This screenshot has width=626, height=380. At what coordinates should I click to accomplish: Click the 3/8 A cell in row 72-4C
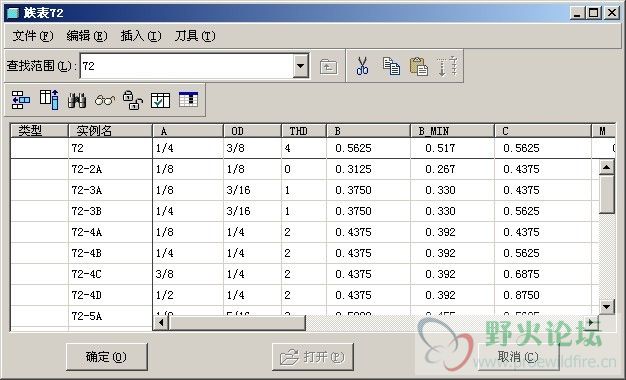188,274
